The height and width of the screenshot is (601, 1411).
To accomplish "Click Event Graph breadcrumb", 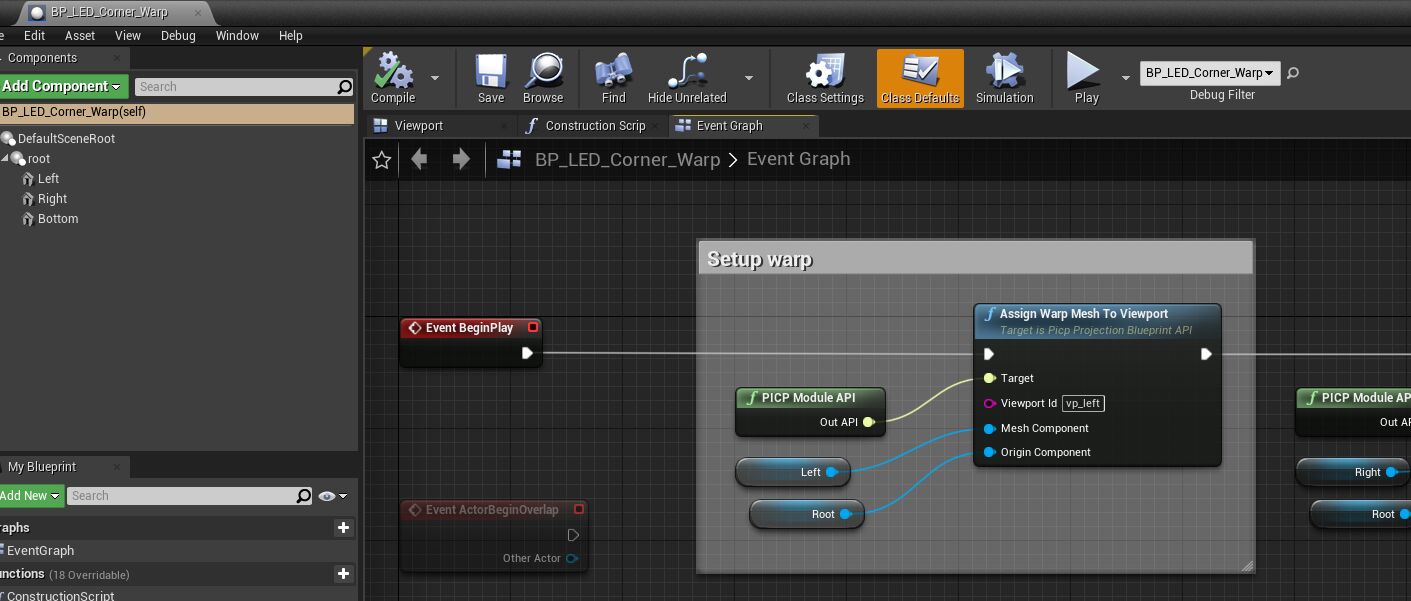I will point(798,159).
